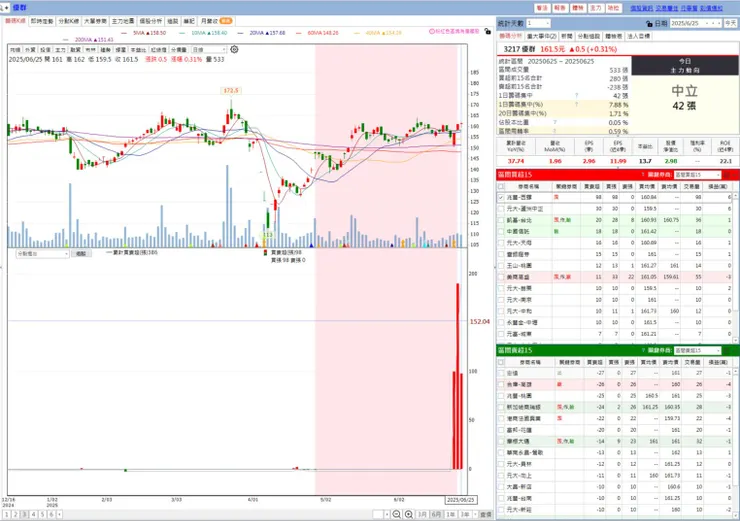Viewport: 740px width, 521px height.
Task: Open the 新聞 tab in the right panel
Action: click(x=567, y=36)
